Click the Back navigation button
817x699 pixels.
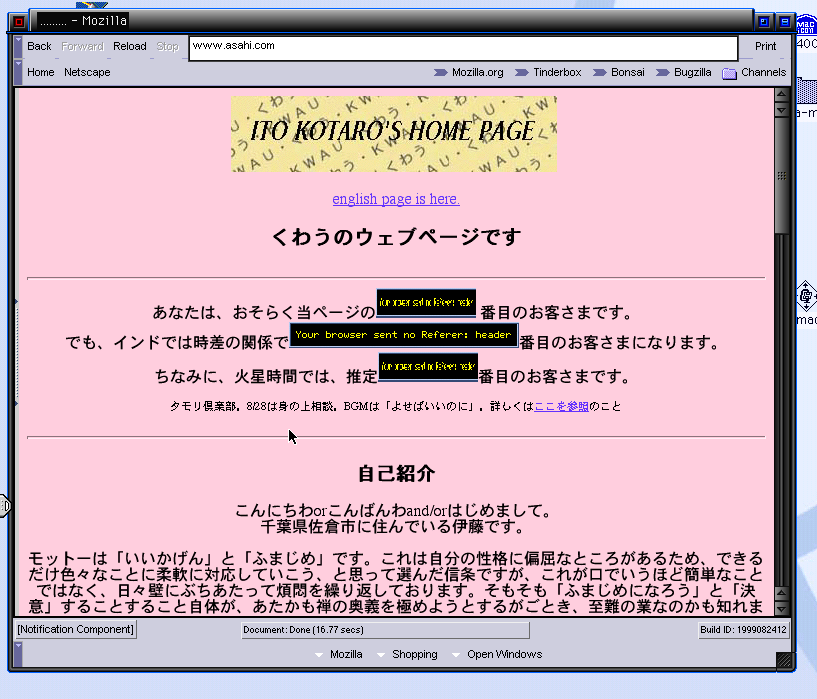coord(39,46)
